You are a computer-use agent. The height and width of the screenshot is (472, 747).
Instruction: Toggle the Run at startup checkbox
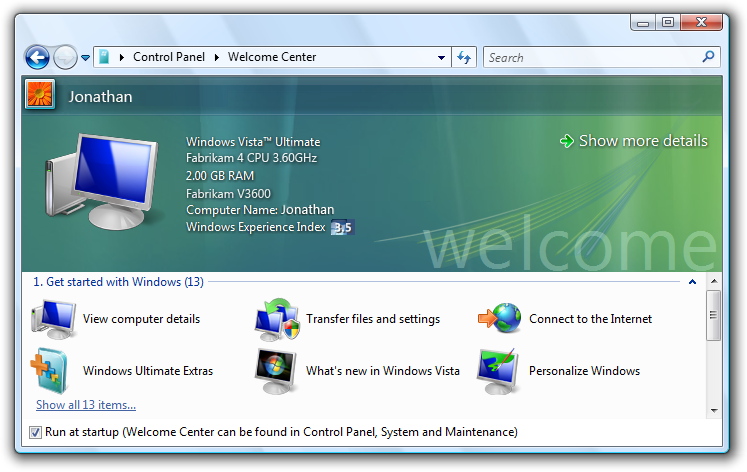(x=35, y=432)
